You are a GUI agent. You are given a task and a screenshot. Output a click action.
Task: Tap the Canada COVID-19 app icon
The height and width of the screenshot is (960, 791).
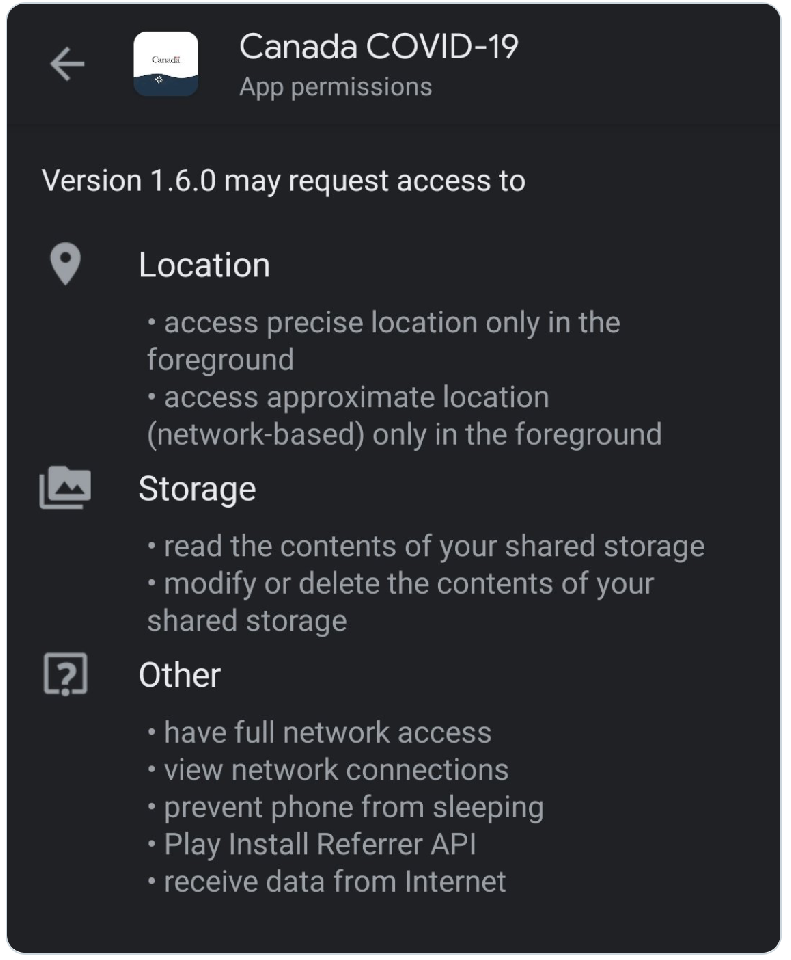tap(165, 65)
